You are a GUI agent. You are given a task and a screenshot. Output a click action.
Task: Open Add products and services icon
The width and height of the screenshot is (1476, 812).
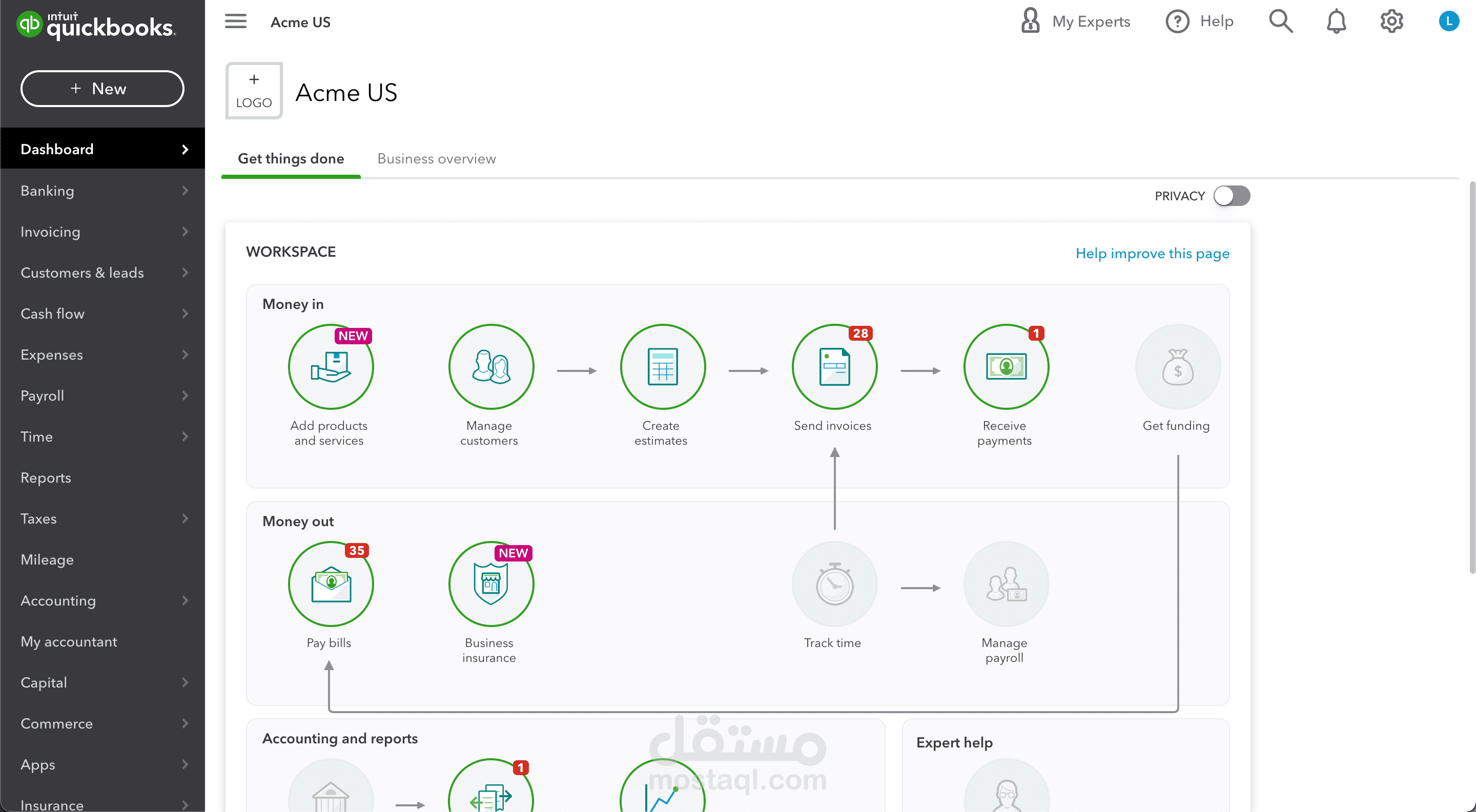331,366
